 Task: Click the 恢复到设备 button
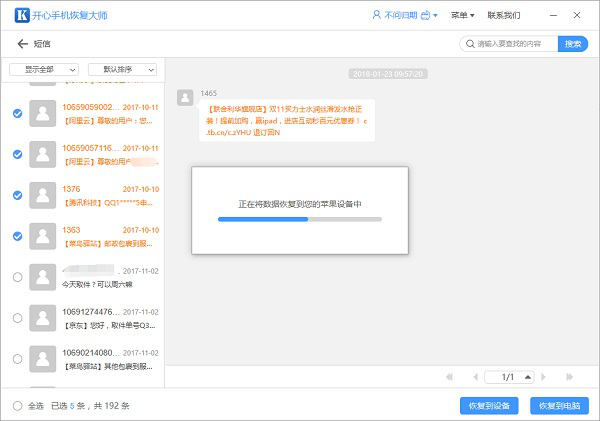coord(489,406)
